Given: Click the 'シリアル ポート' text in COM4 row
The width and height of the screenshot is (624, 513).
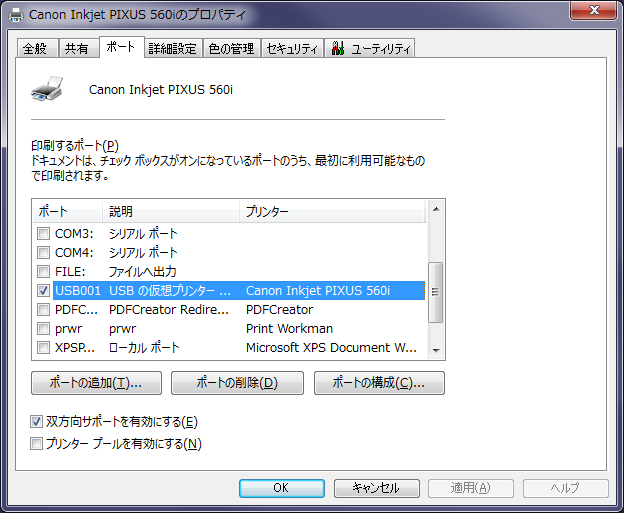Looking at the screenshot, I should pyautogui.click(x=143, y=252).
